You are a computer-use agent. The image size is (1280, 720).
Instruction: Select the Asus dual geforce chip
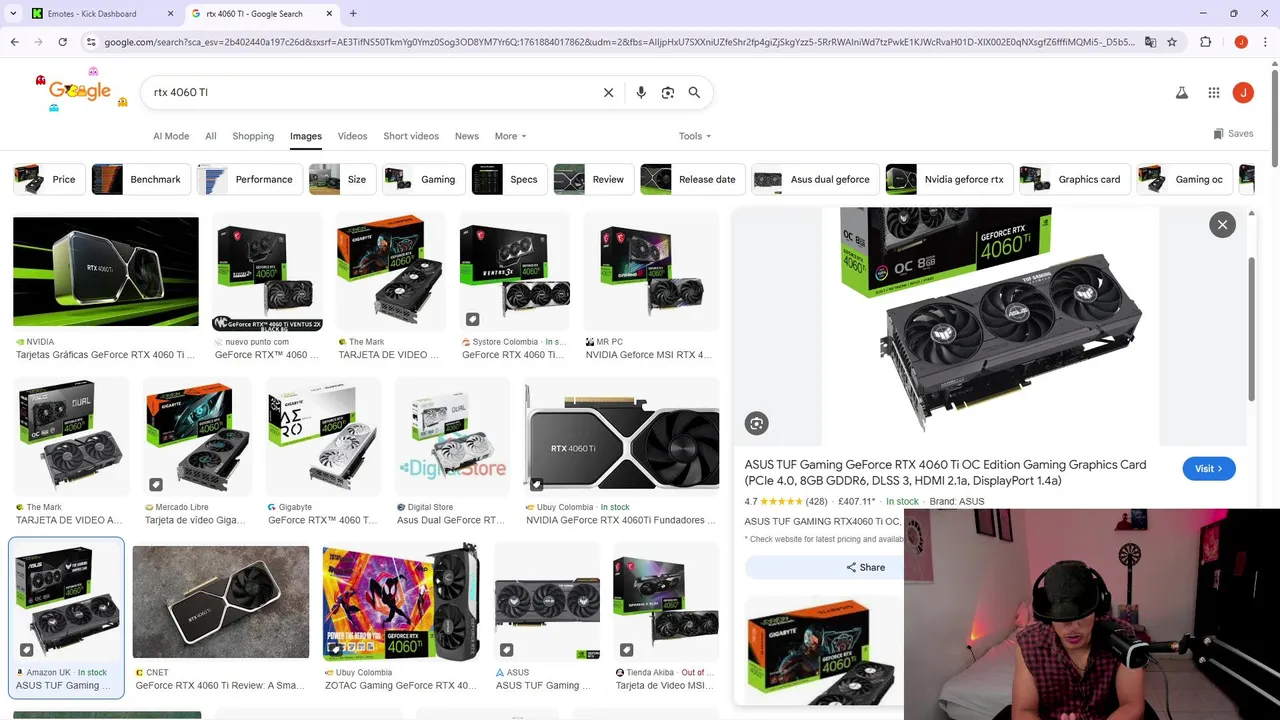pyautogui.click(x=815, y=180)
